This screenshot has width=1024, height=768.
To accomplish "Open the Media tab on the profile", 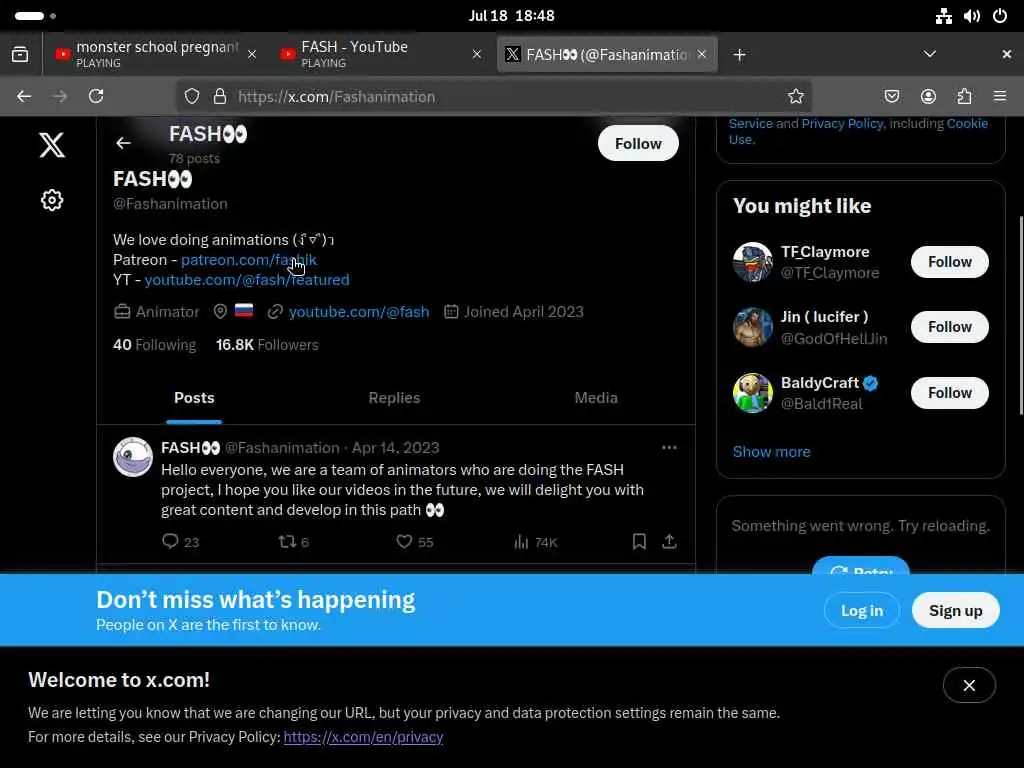I will (x=596, y=398).
